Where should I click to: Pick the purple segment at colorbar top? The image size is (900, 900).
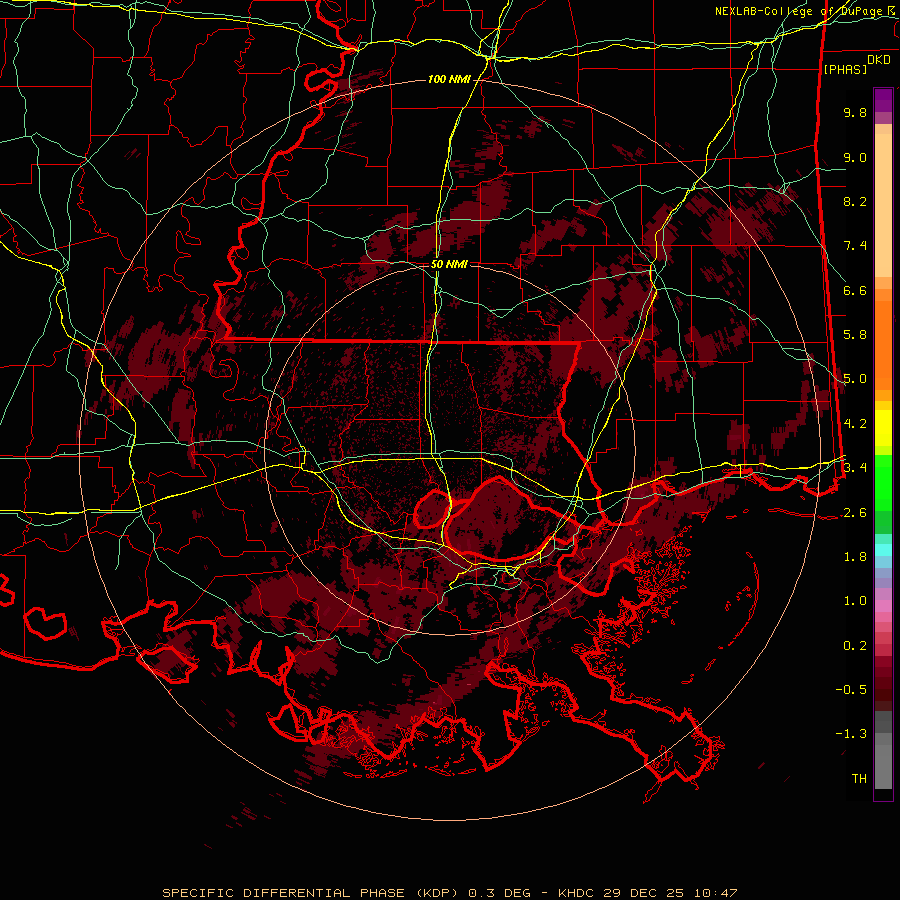[x=883, y=101]
